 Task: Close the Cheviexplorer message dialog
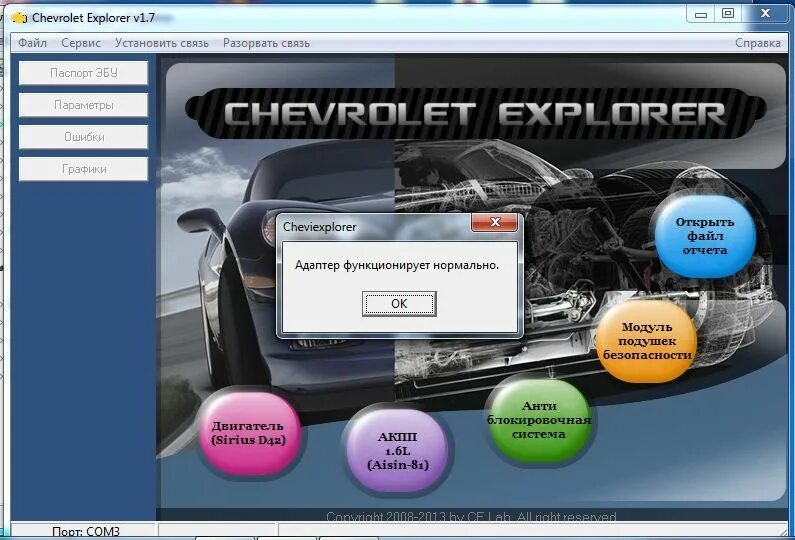[x=494, y=222]
